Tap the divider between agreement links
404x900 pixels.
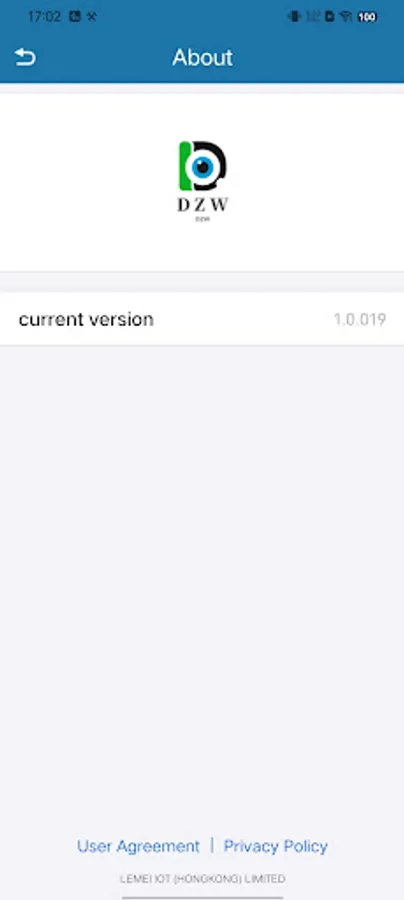click(212, 845)
